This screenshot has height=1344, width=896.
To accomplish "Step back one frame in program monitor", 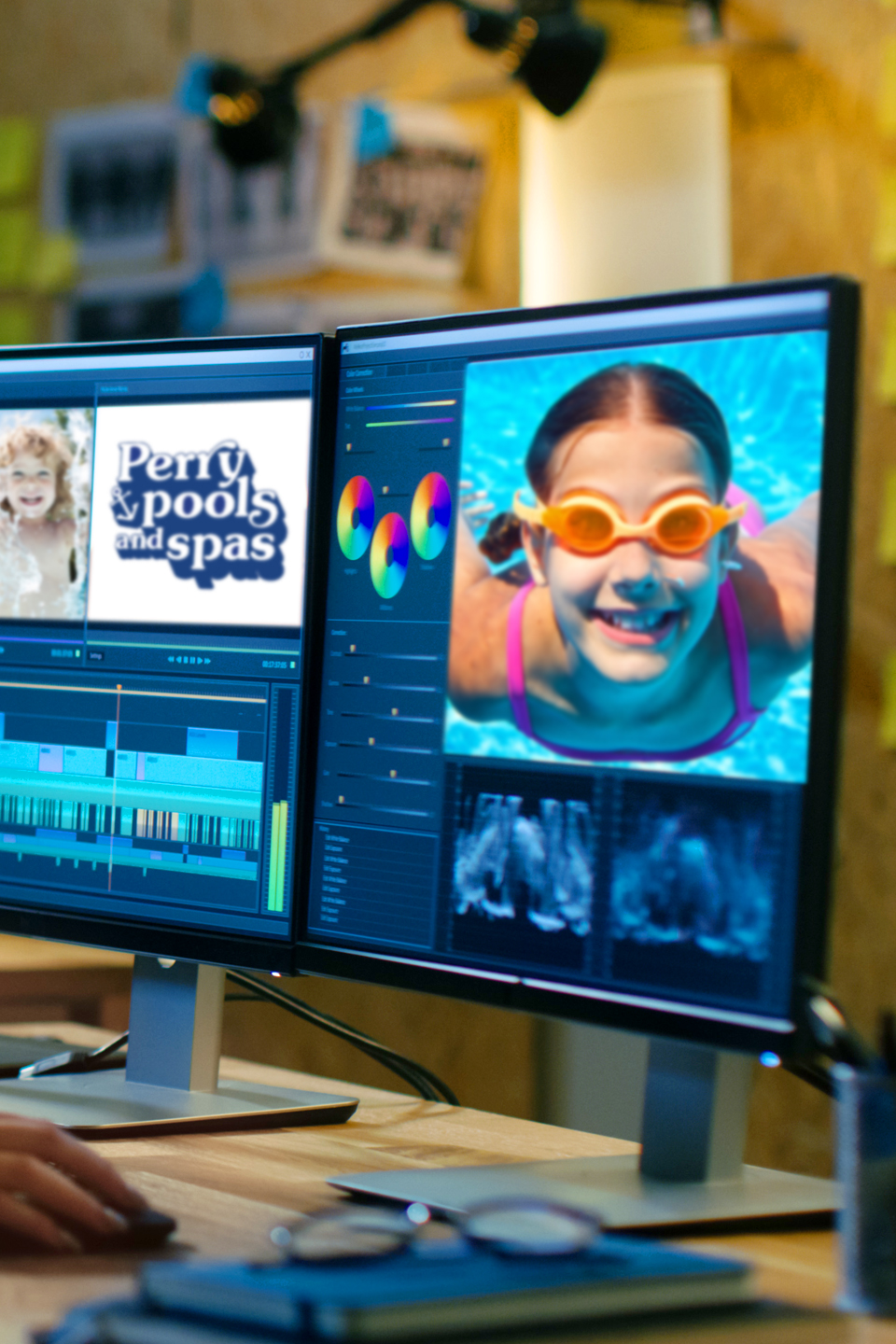I will click(180, 660).
